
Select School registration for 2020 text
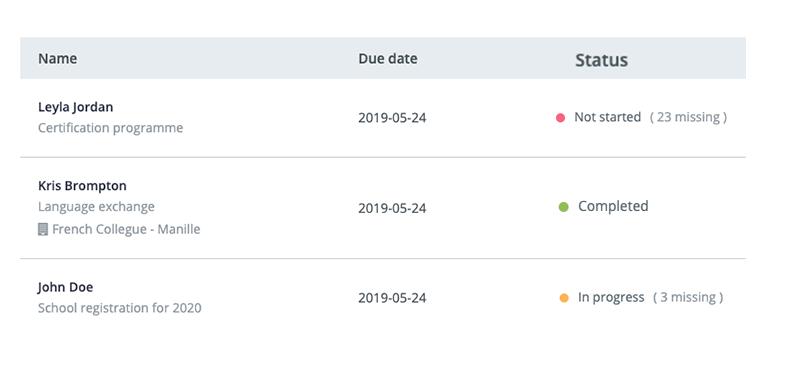pos(120,307)
